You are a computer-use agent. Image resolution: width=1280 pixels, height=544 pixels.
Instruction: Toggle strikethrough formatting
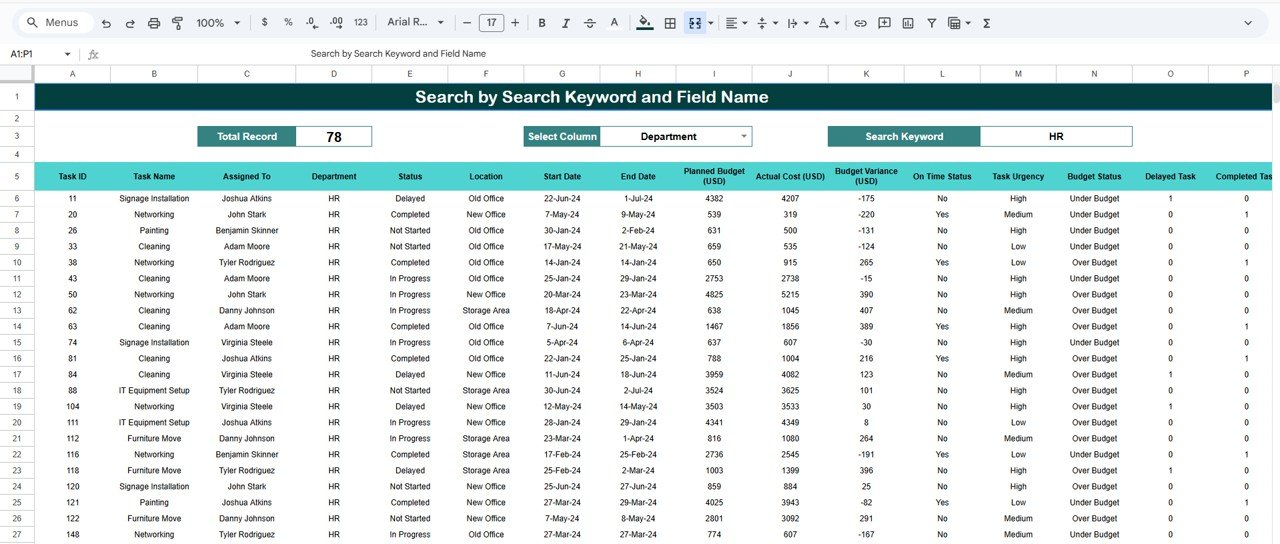pyautogui.click(x=590, y=23)
